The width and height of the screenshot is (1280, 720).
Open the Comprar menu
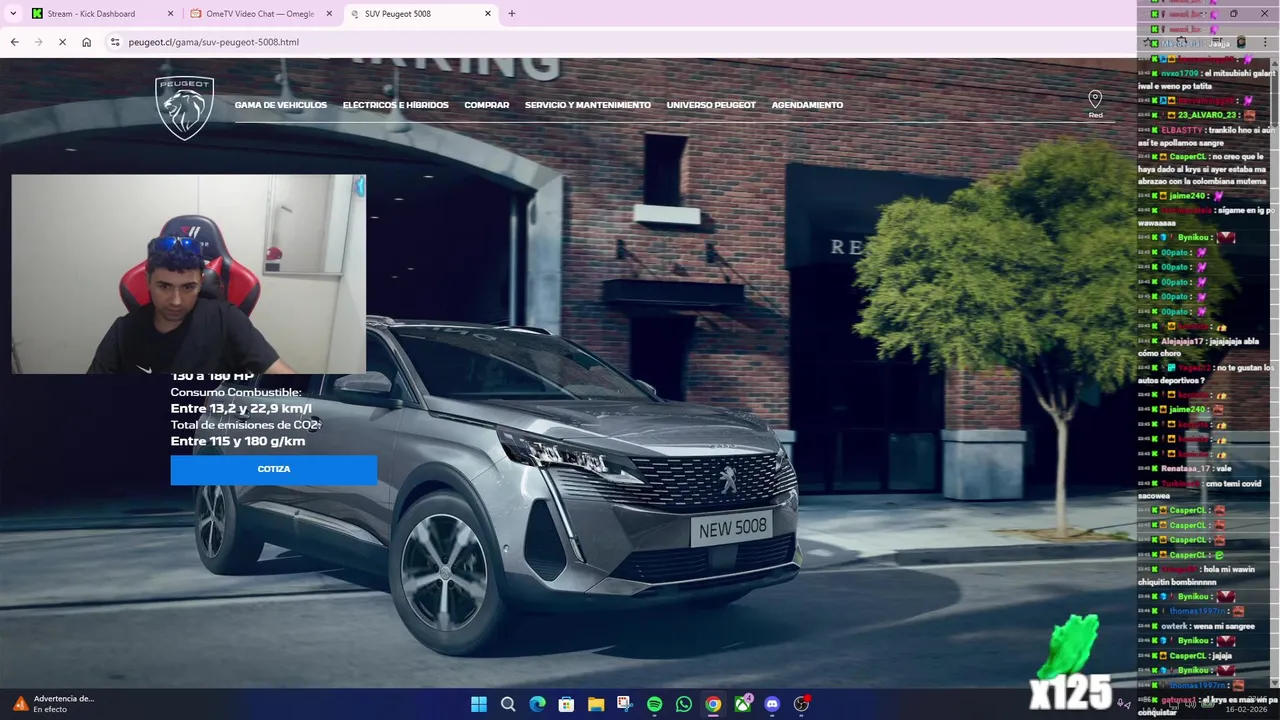(486, 105)
